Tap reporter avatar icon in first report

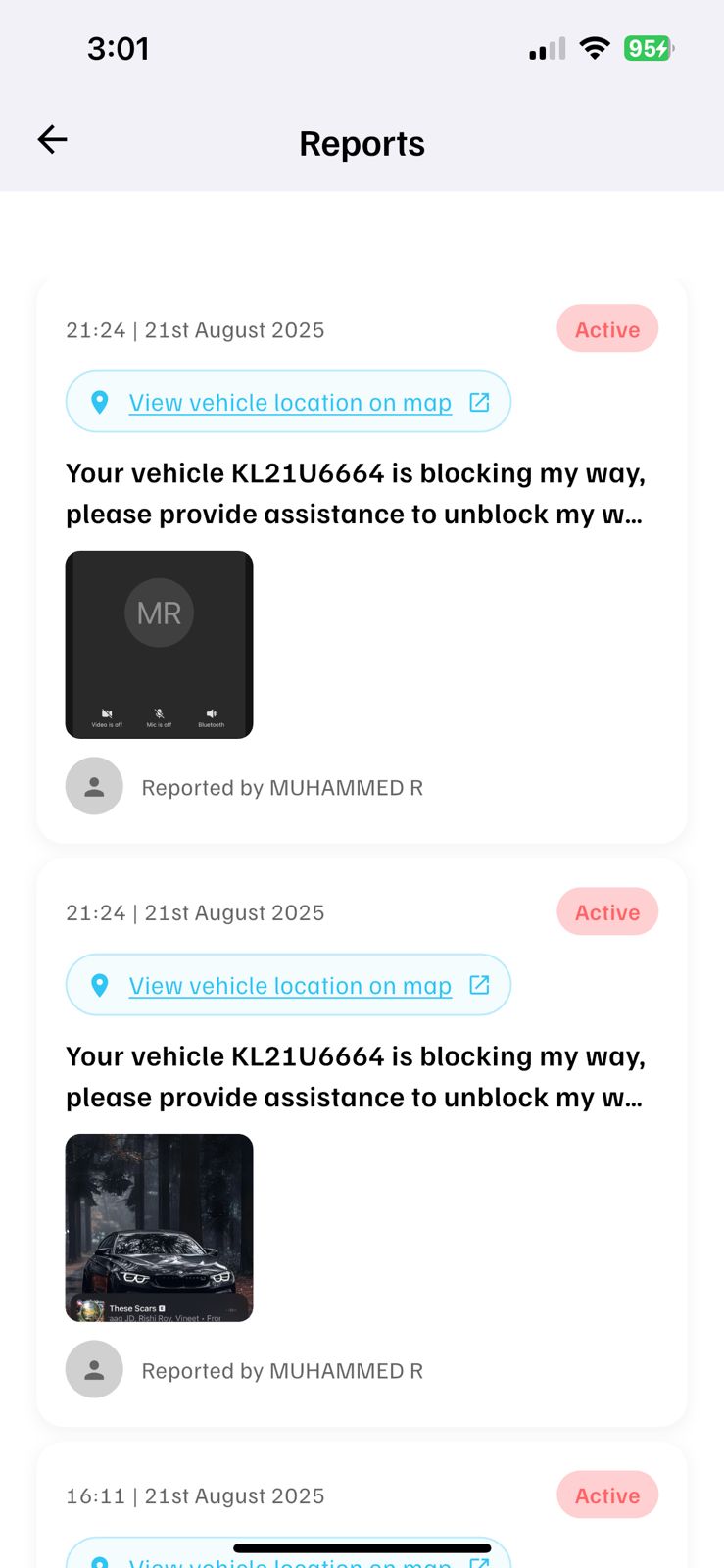pos(94,786)
